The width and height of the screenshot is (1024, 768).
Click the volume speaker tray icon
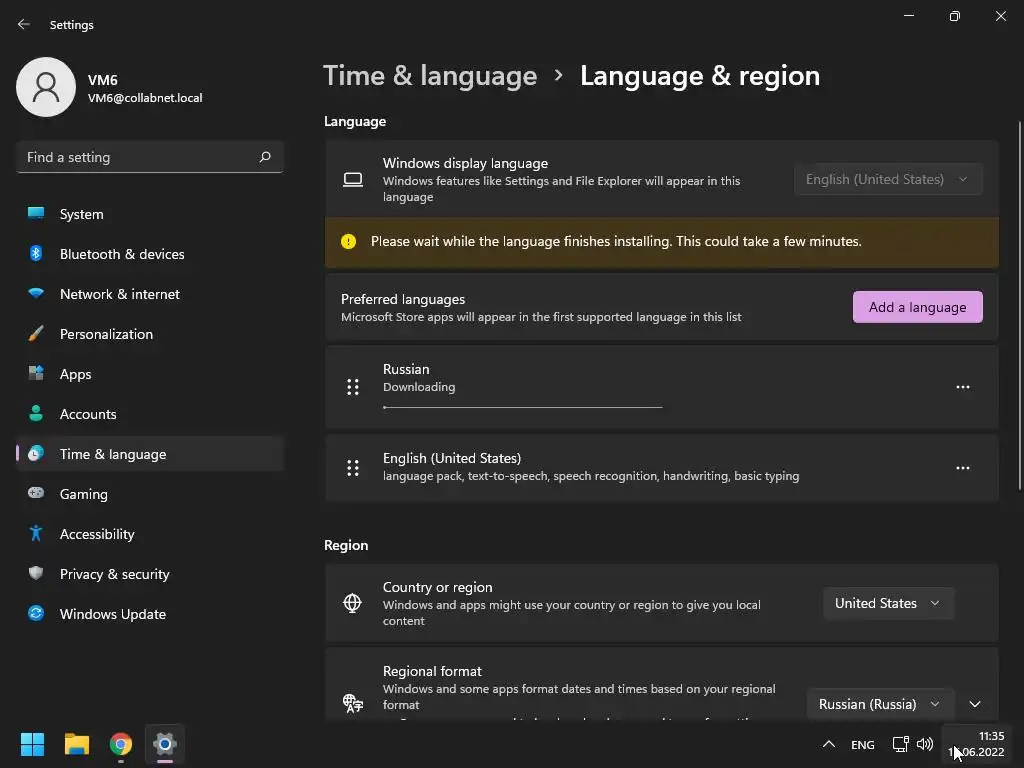click(925, 744)
